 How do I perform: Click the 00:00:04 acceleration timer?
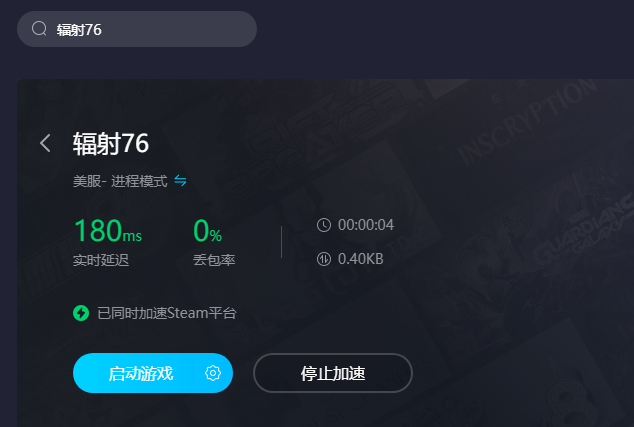pyautogui.click(x=366, y=225)
